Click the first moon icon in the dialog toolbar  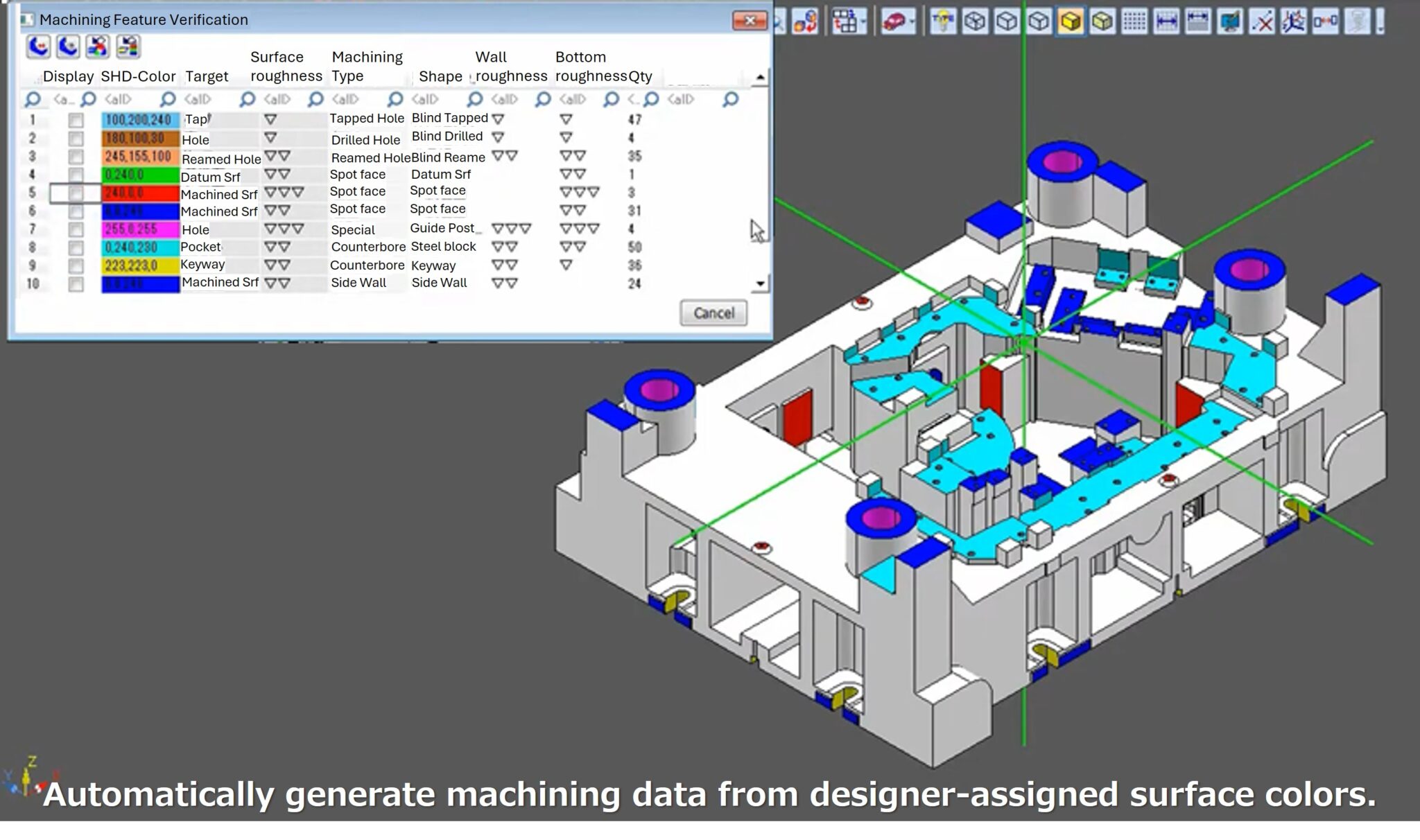[38, 46]
